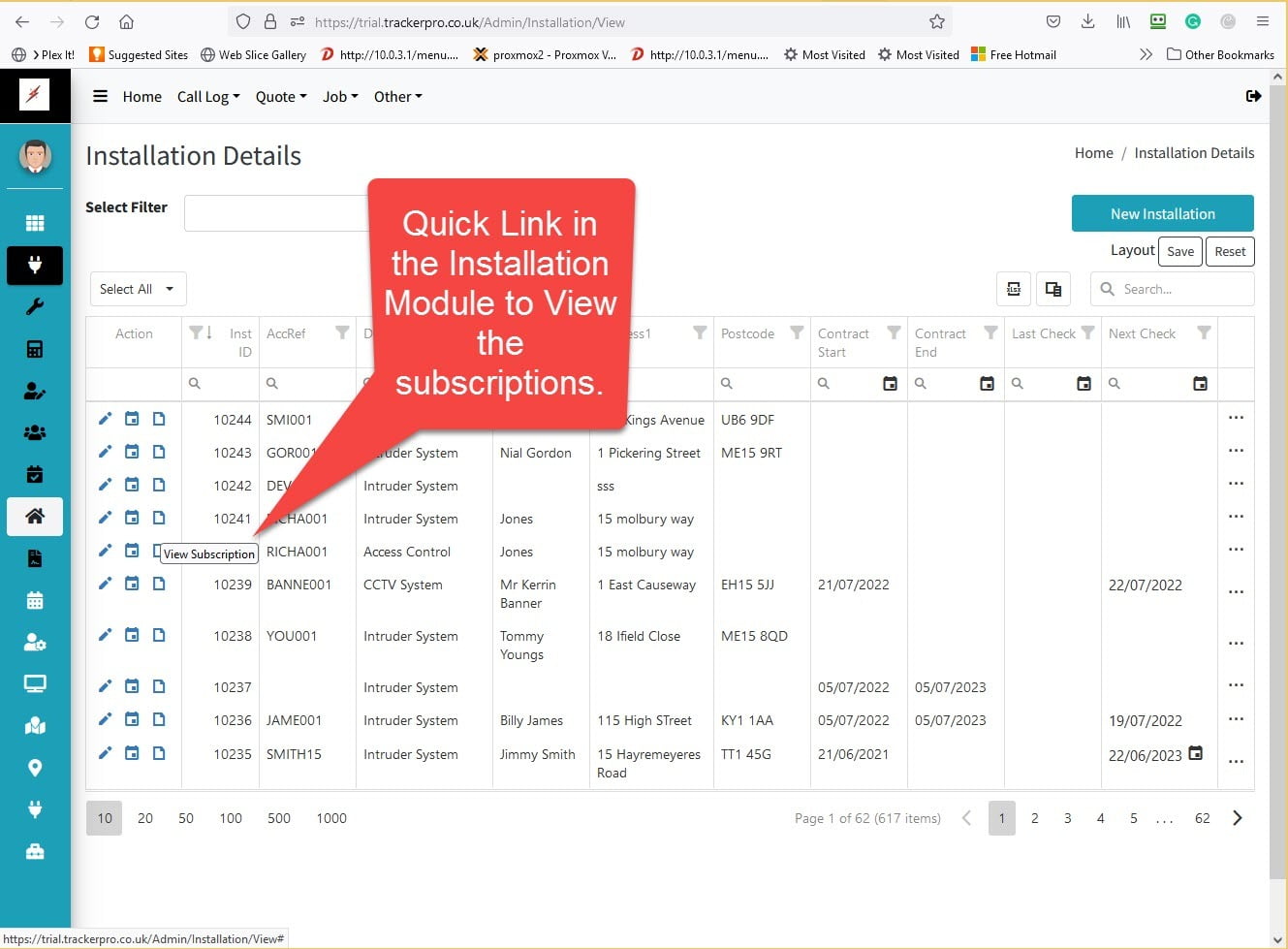Open the wrench icon in the sidebar
Screen dimensions: 1288x949
(x=35, y=307)
